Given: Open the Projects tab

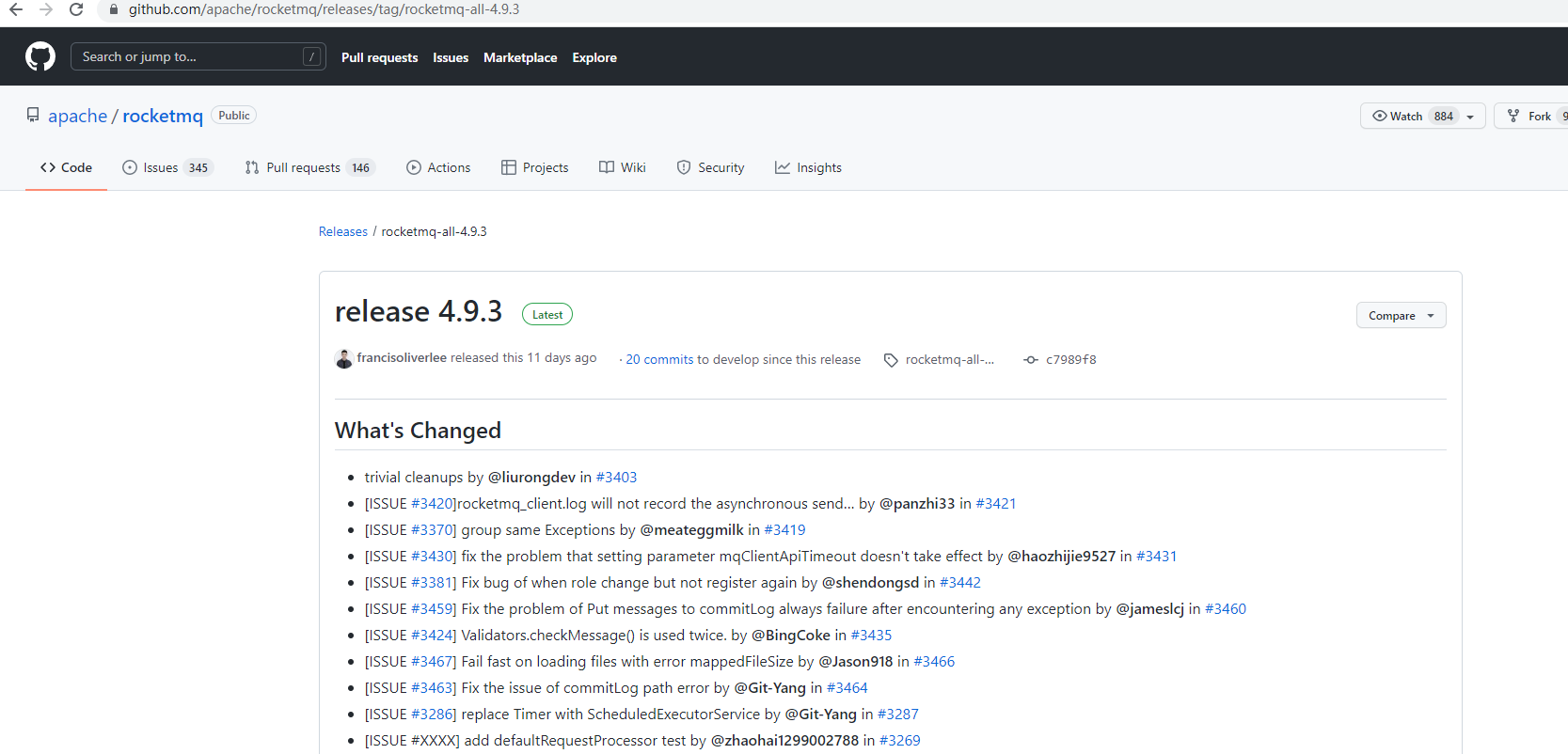Looking at the screenshot, I should click(534, 167).
